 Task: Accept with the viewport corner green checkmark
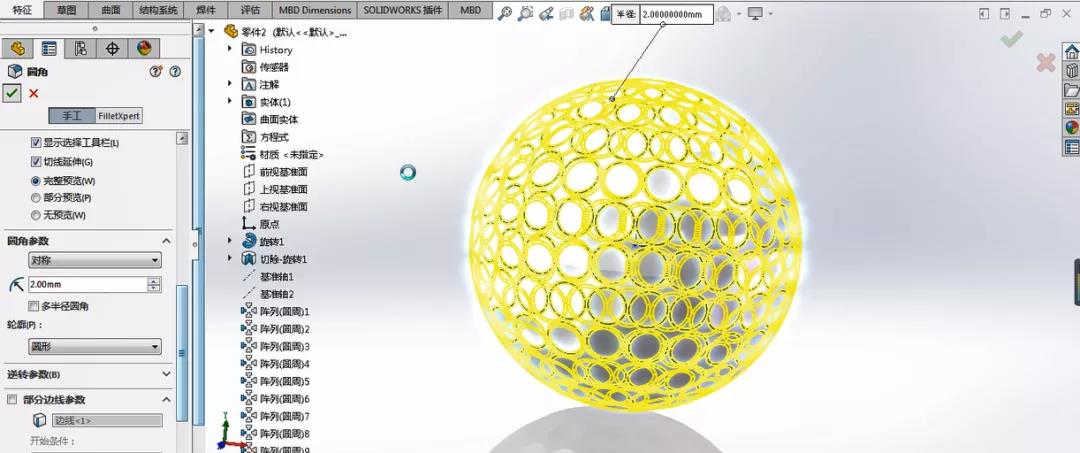[1012, 39]
